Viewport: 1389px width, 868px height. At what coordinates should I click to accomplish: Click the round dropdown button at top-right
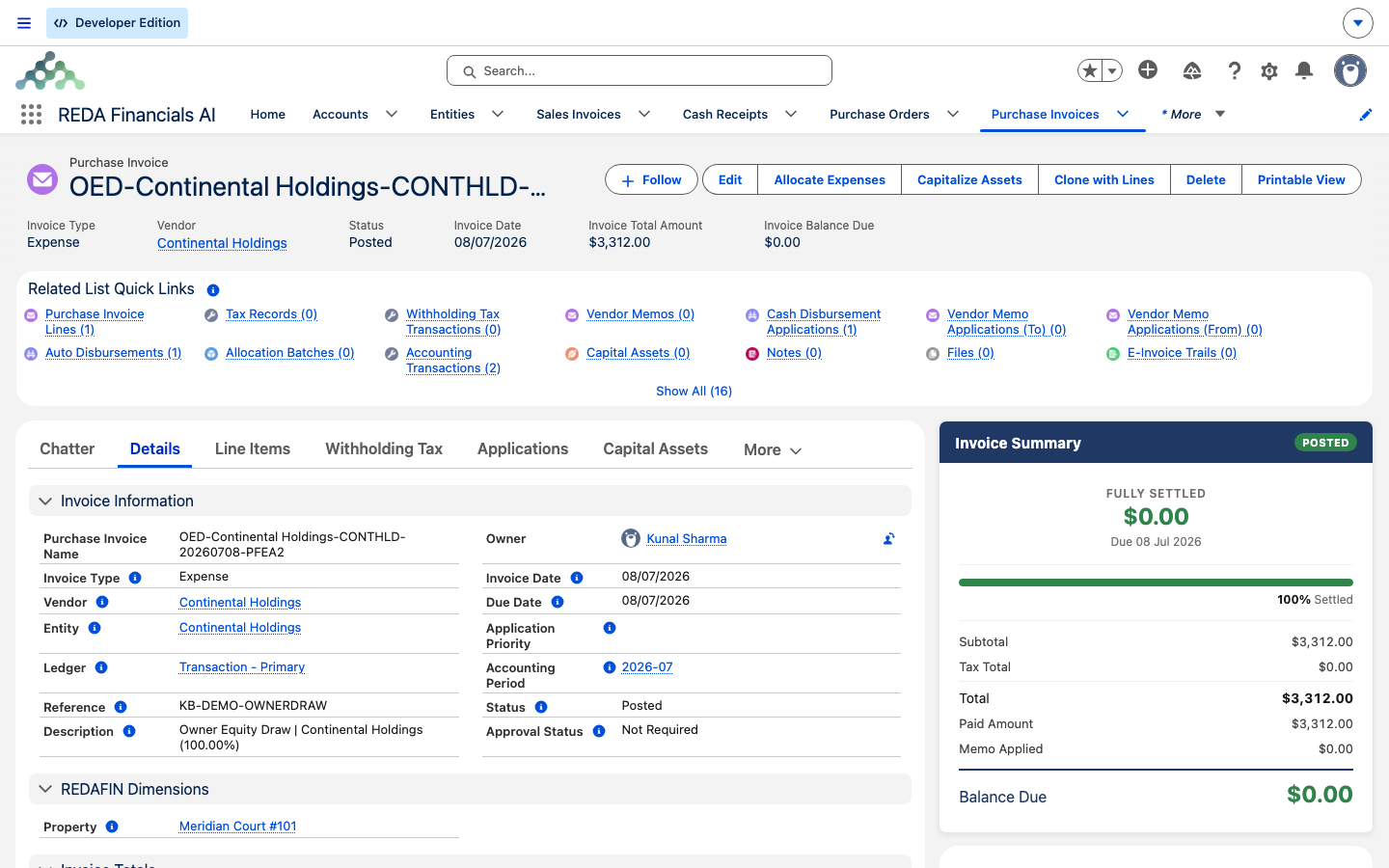coord(1357,22)
